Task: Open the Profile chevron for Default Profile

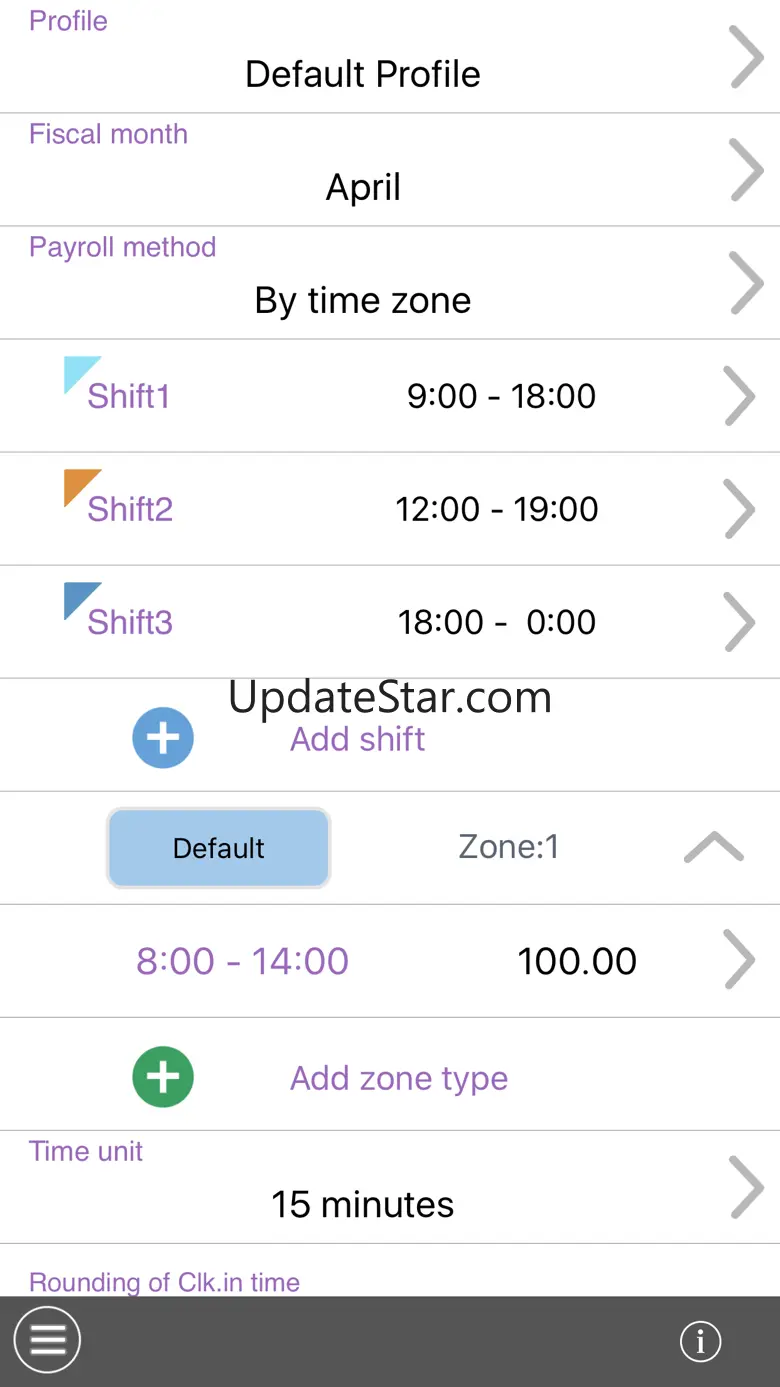Action: 747,58
